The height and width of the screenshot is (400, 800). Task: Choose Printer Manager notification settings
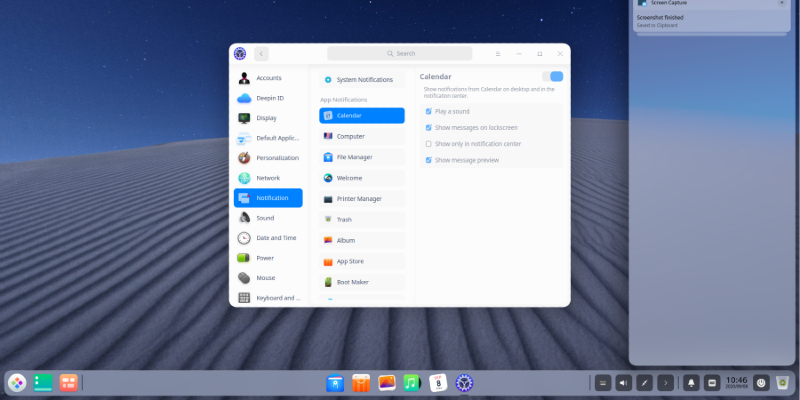coord(359,199)
